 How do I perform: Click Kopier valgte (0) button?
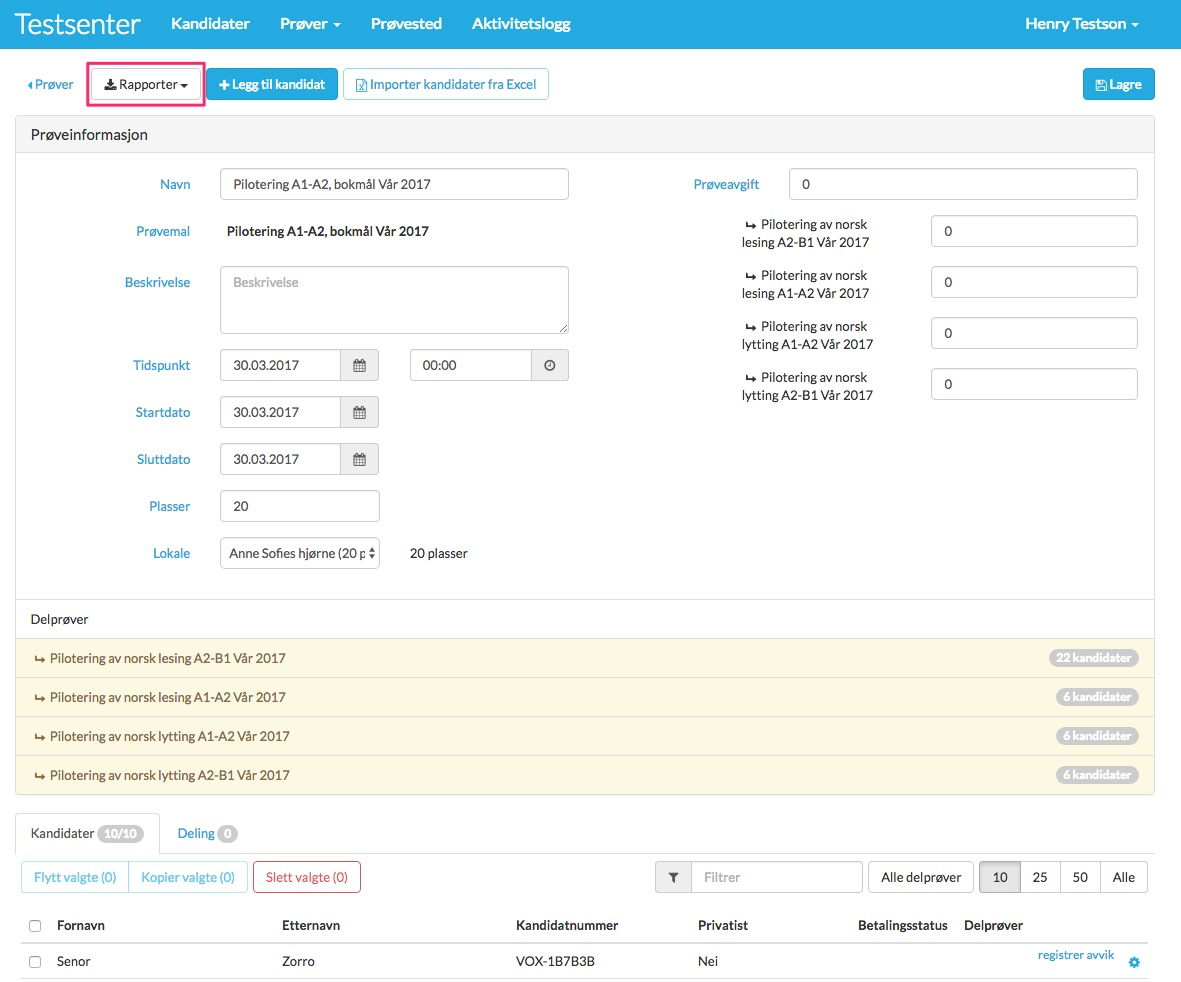coord(188,877)
